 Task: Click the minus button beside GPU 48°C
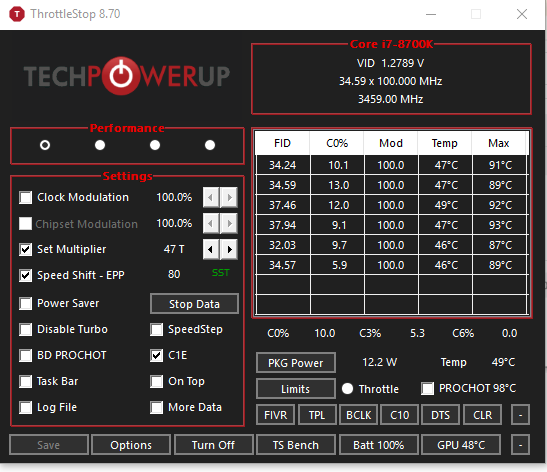click(520, 445)
